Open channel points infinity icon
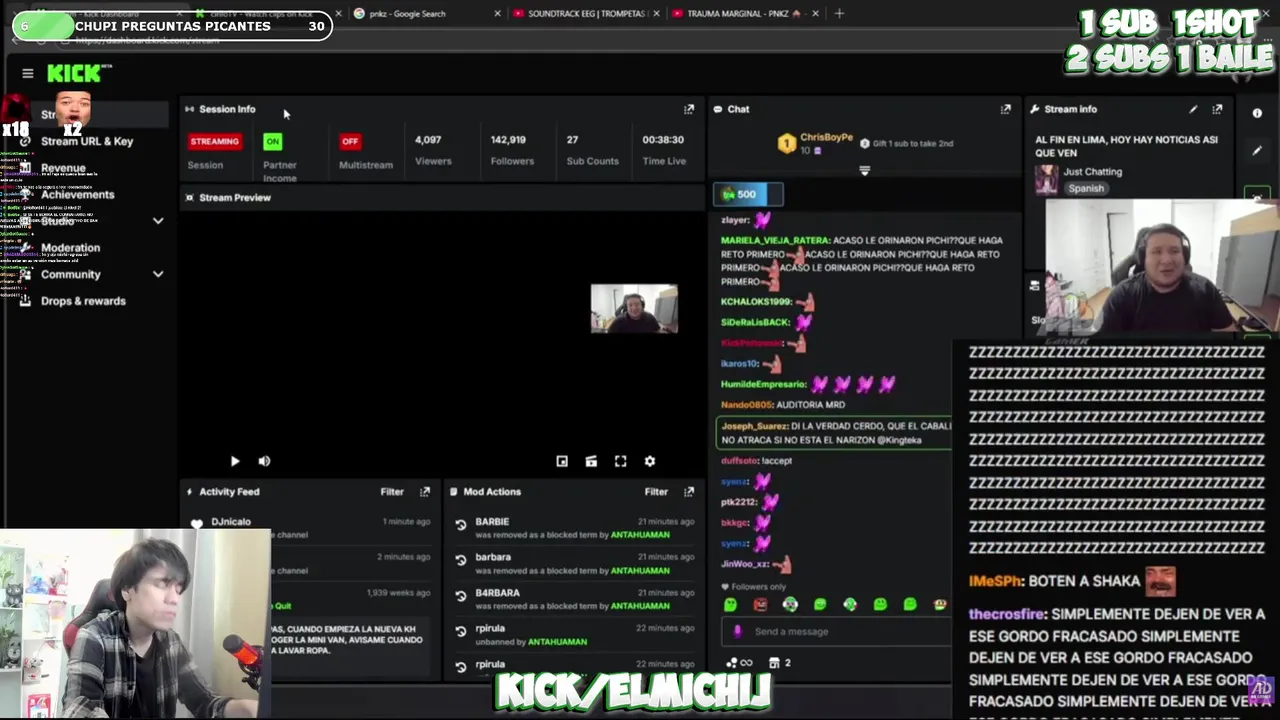The height and width of the screenshot is (720, 1280). [x=739, y=663]
